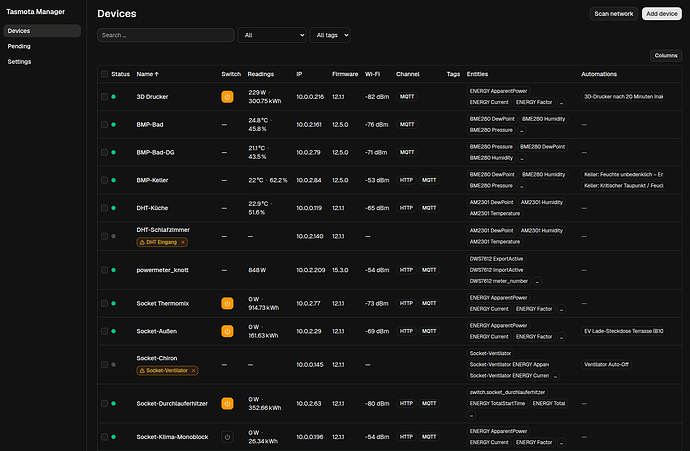This screenshot has width=690, height=451.
Task: Open the EV Lade-Steckdose Terrasse automation
Action: (623, 331)
